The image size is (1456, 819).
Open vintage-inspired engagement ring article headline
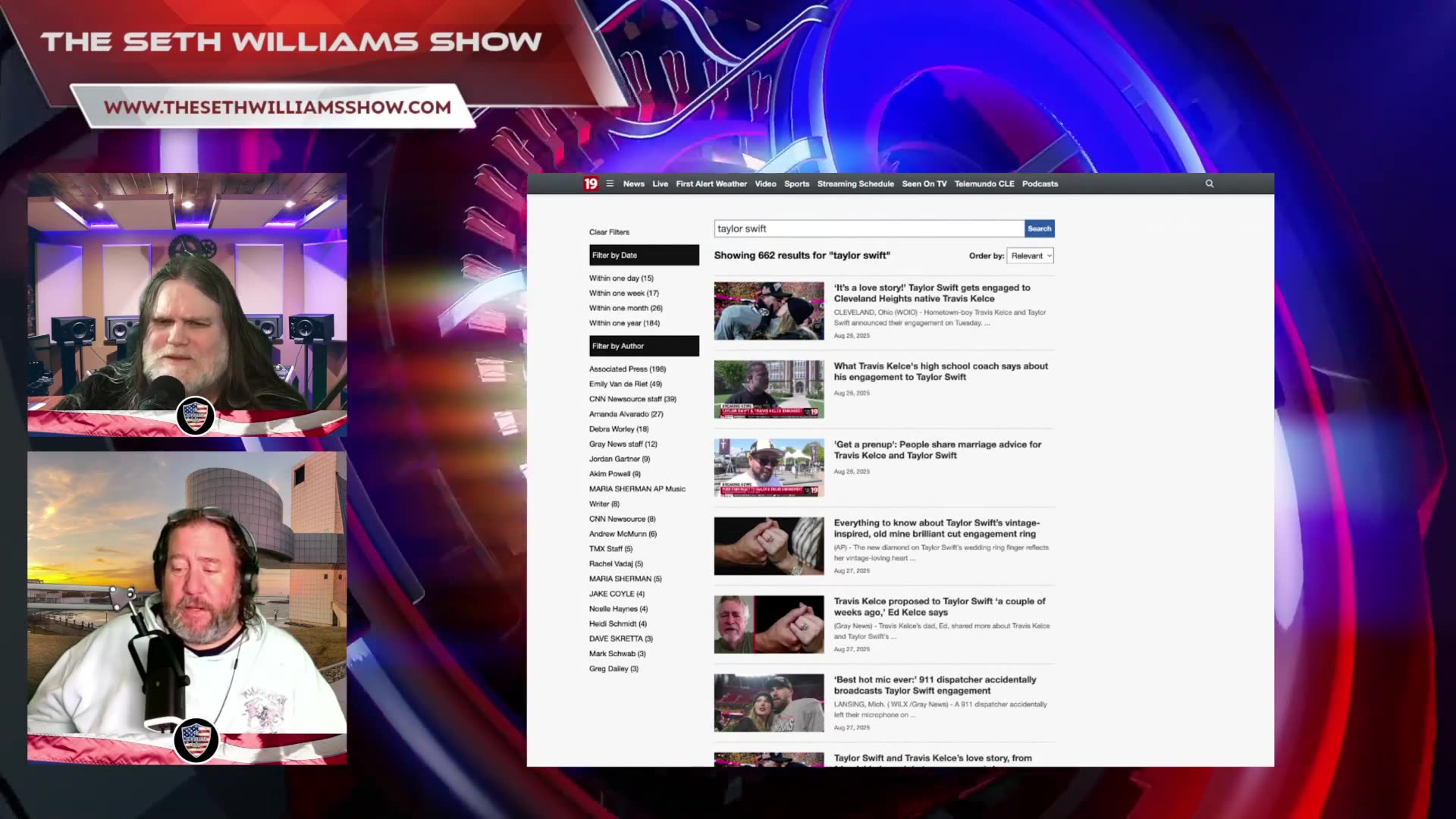pyautogui.click(x=937, y=529)
